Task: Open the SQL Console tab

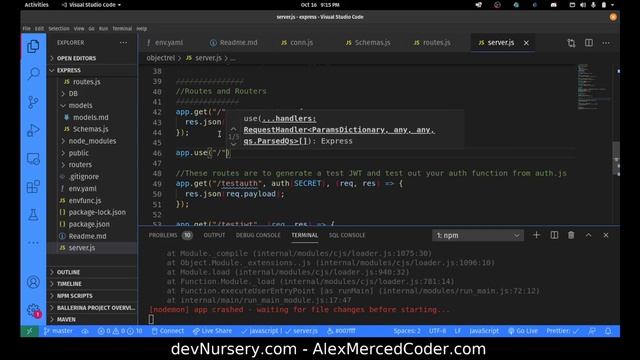Action: tap(347, 235)
